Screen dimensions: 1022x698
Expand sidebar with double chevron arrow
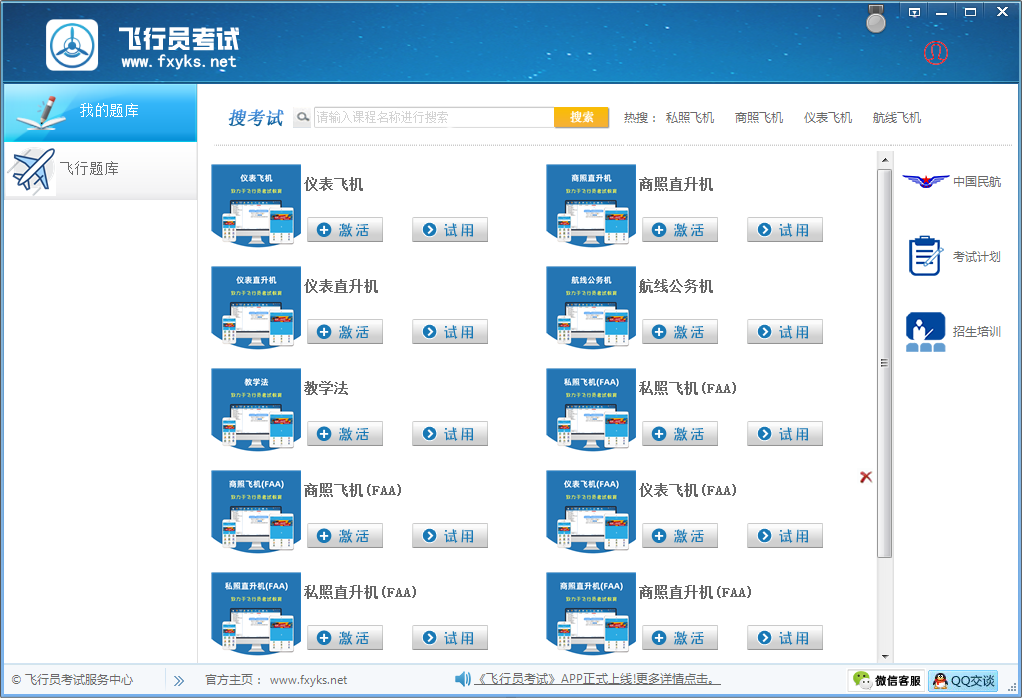pos(179,680)
